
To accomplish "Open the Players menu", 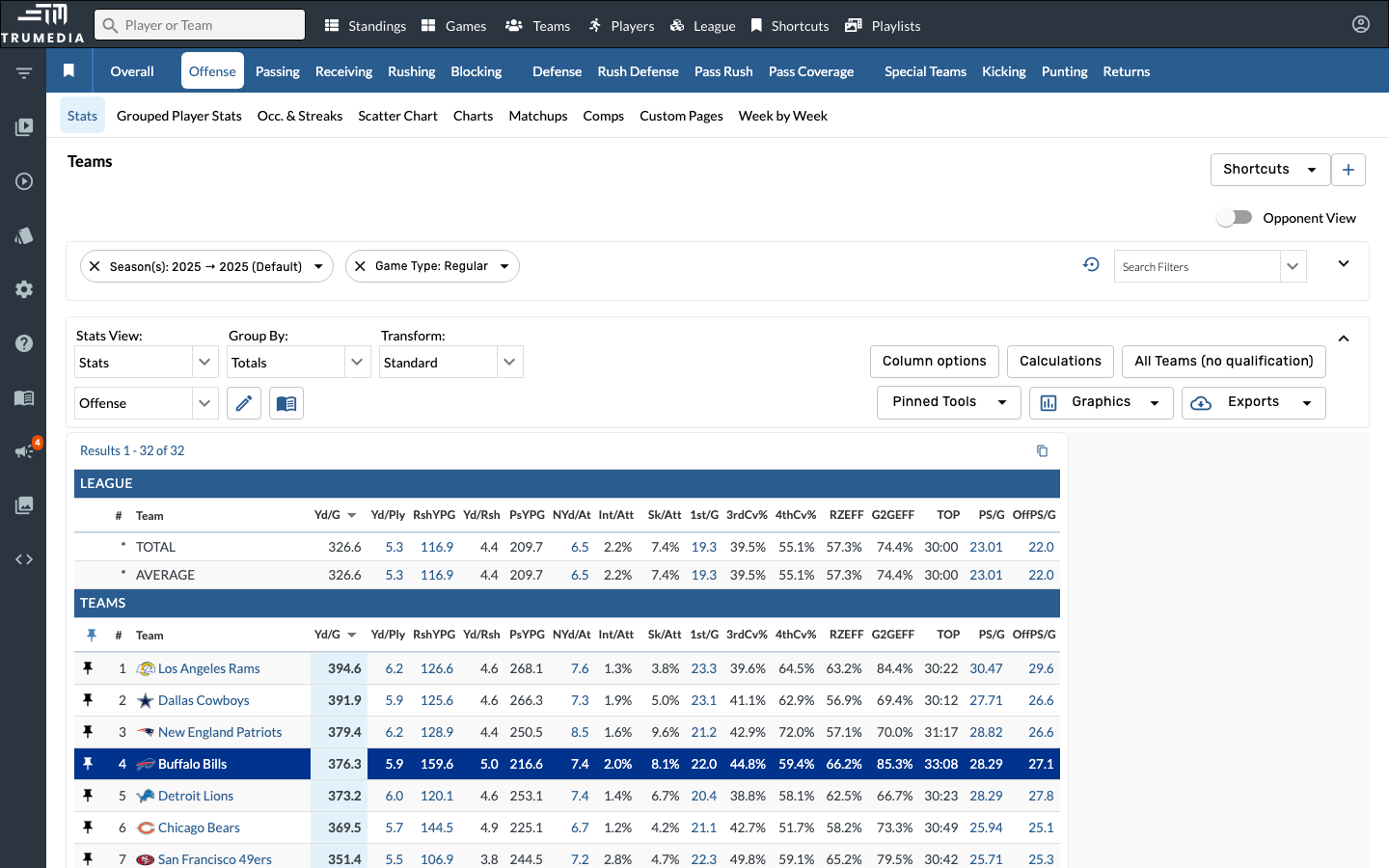I will point(621,26).
